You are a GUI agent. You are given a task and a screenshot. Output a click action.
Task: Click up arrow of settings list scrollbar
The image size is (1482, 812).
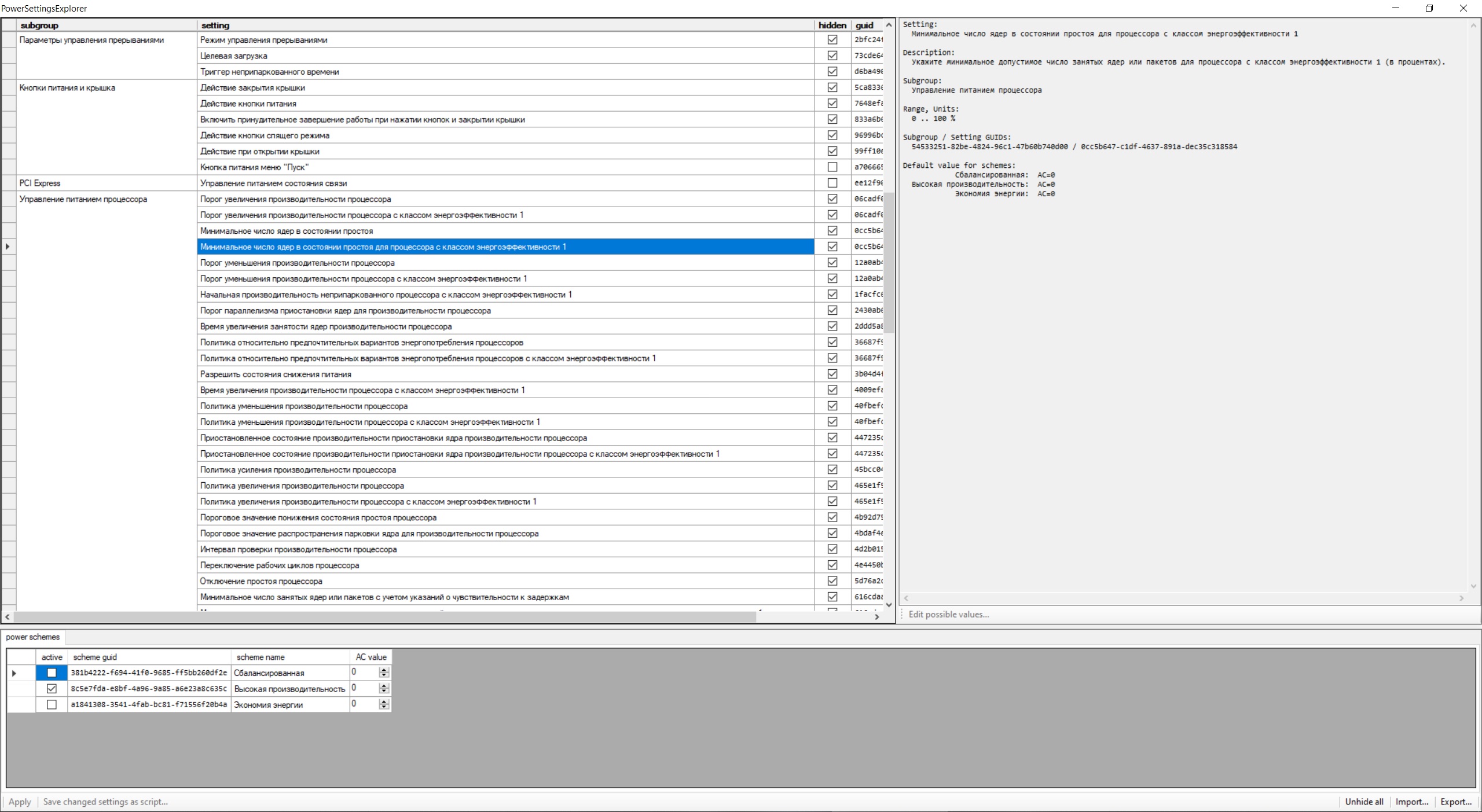(889, 25)
